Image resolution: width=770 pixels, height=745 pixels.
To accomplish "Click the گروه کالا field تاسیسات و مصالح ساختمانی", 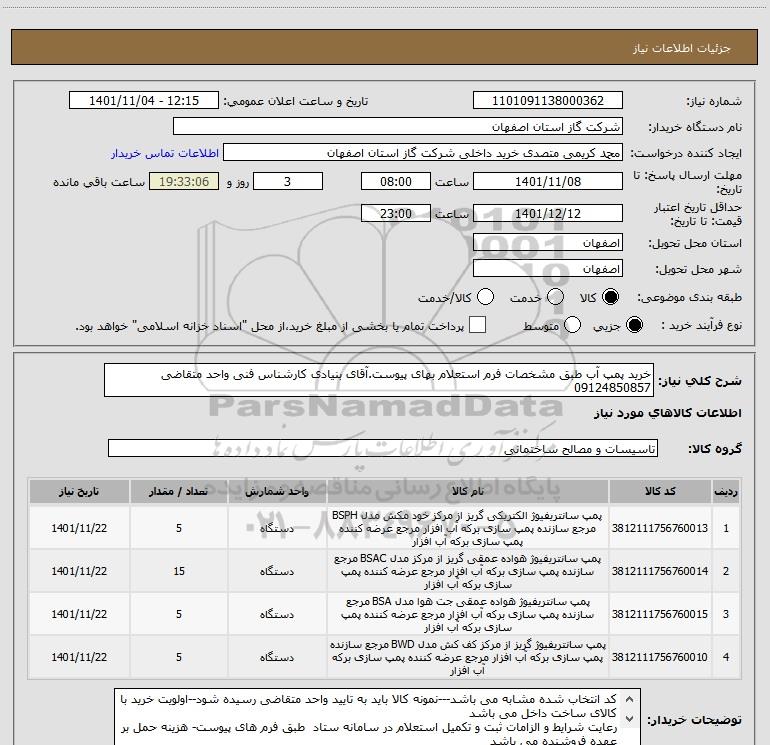I will pyautogui.click(x=383, y=448).
